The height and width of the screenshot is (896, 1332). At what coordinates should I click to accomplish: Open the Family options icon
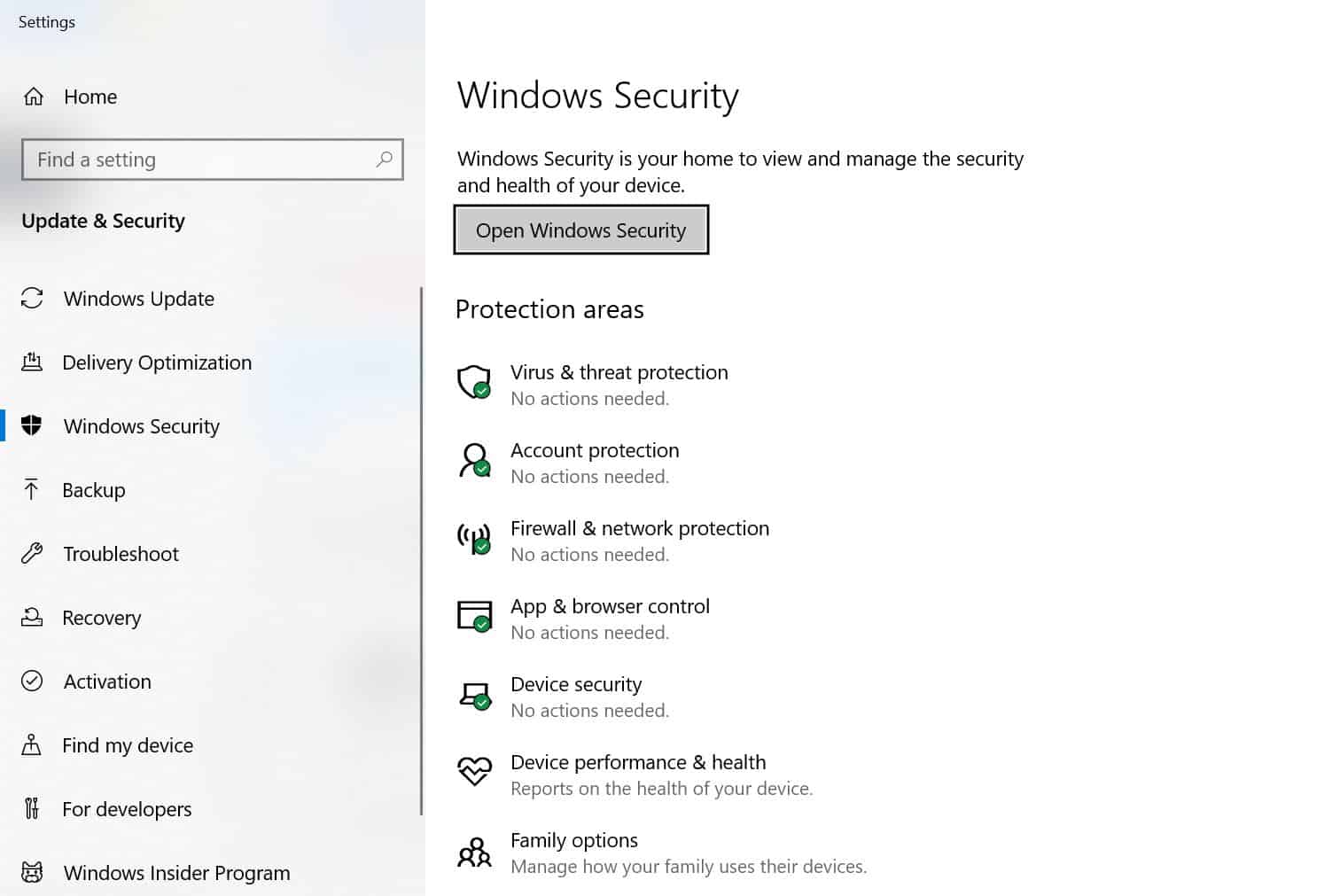[474, 851]
